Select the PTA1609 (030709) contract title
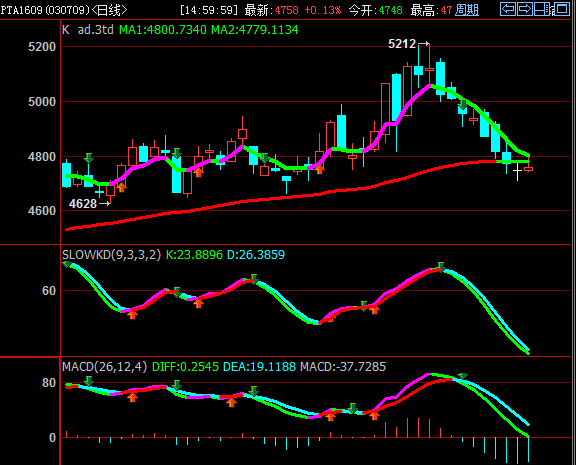The image size is (576, 465). (45, 10)
